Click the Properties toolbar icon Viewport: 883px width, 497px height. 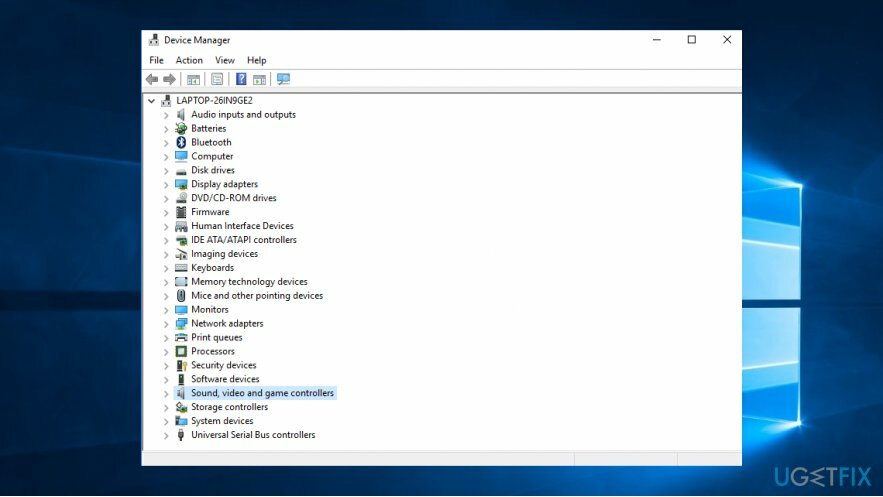point(217,79)
